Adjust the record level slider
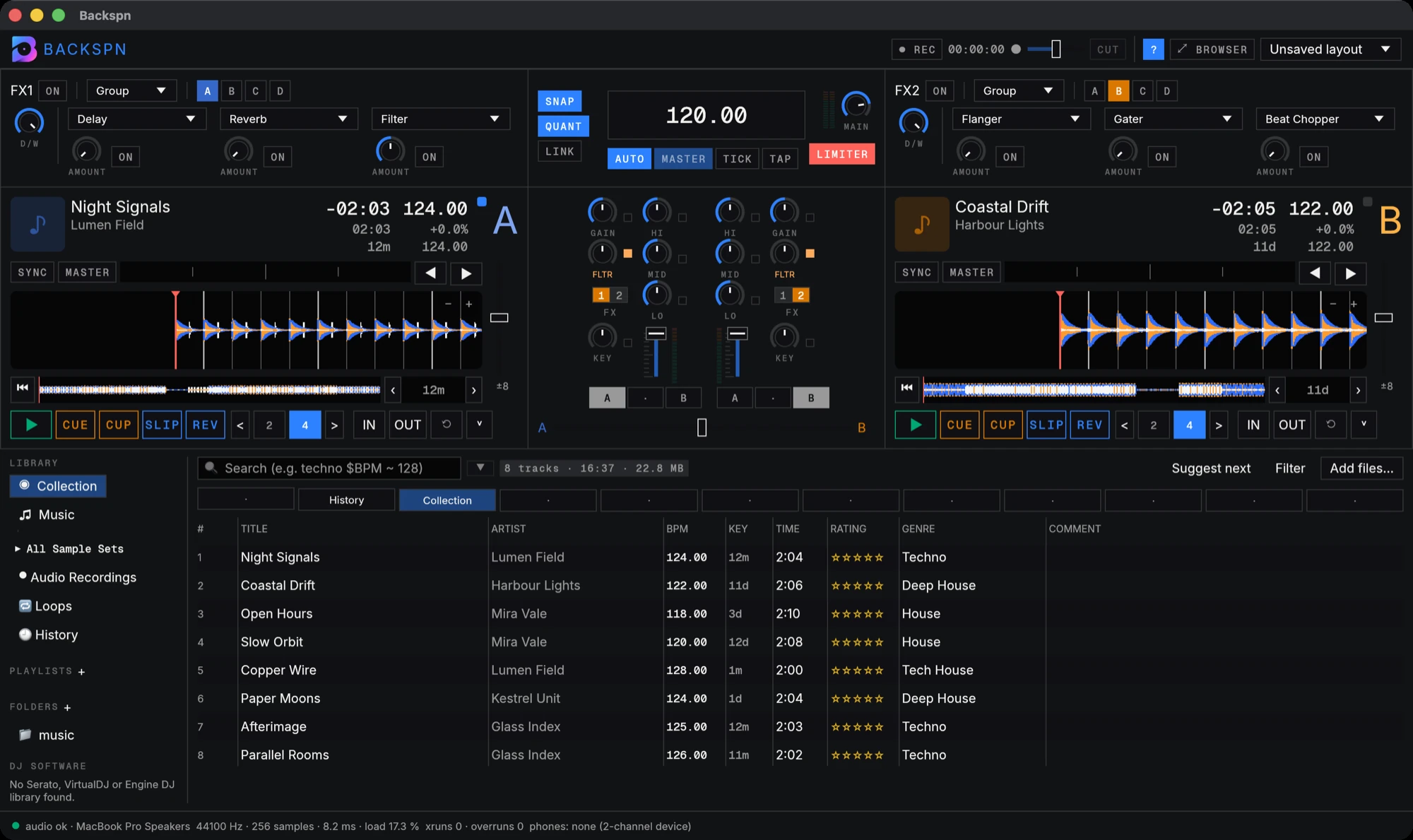The width and height of the screenshot is (1413, 840). pyautogui.click(x=1056, y=49)
